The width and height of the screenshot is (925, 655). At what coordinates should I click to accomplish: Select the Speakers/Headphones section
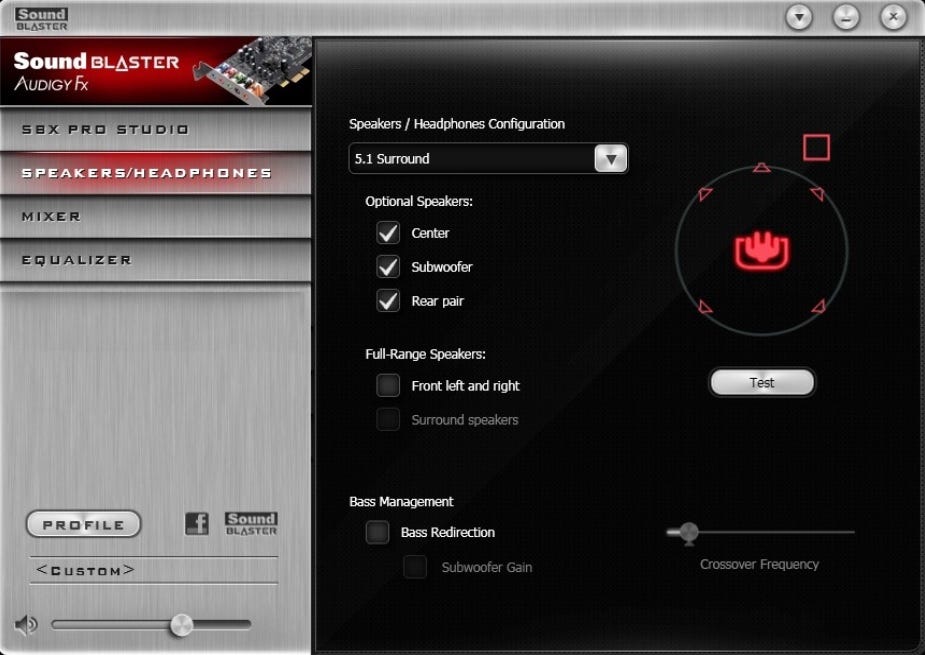(x=156, y=173)
